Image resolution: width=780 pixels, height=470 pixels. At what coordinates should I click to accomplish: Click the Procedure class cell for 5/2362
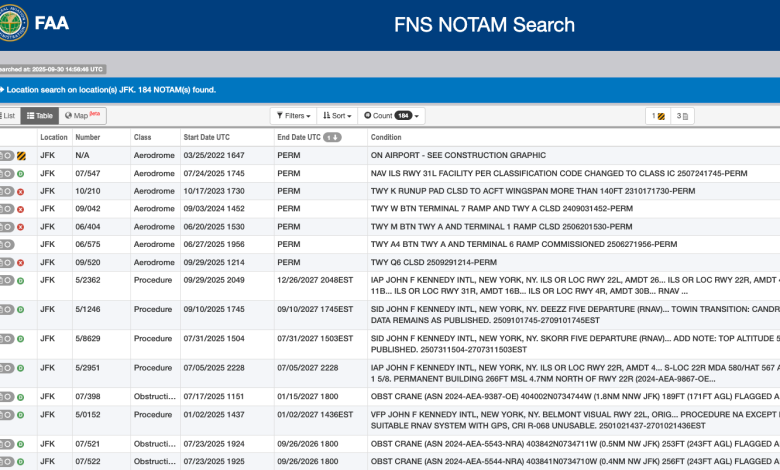coord(153,280)
